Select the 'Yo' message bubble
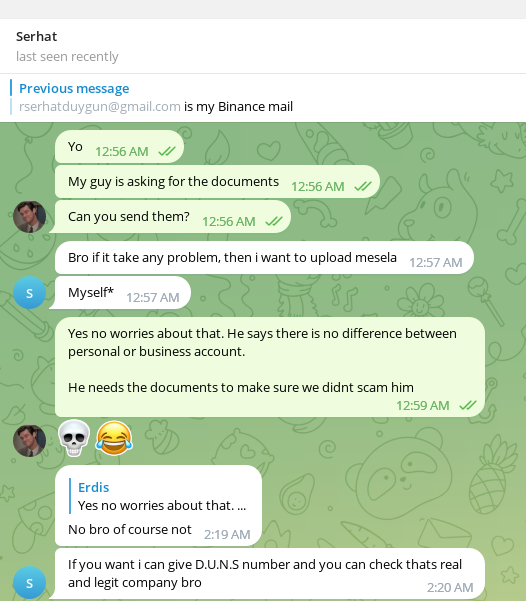 coord(119,147)
